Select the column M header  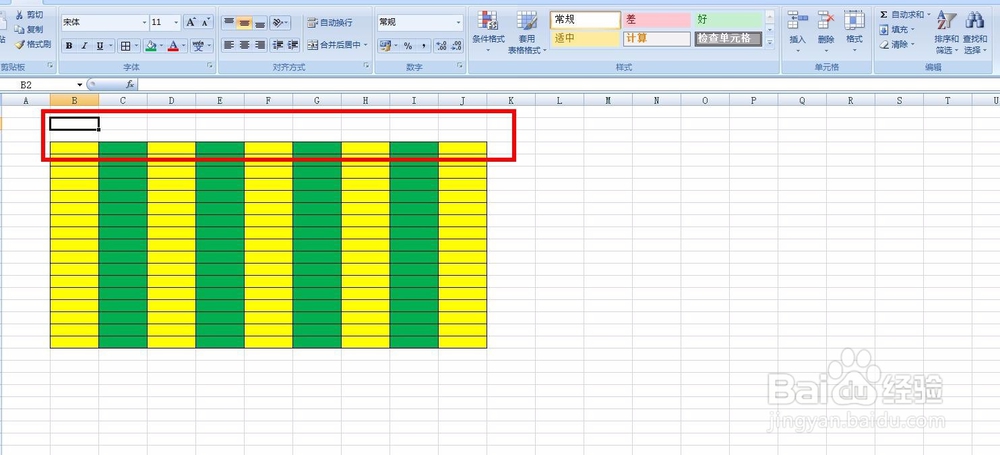[x=608, y=100]
